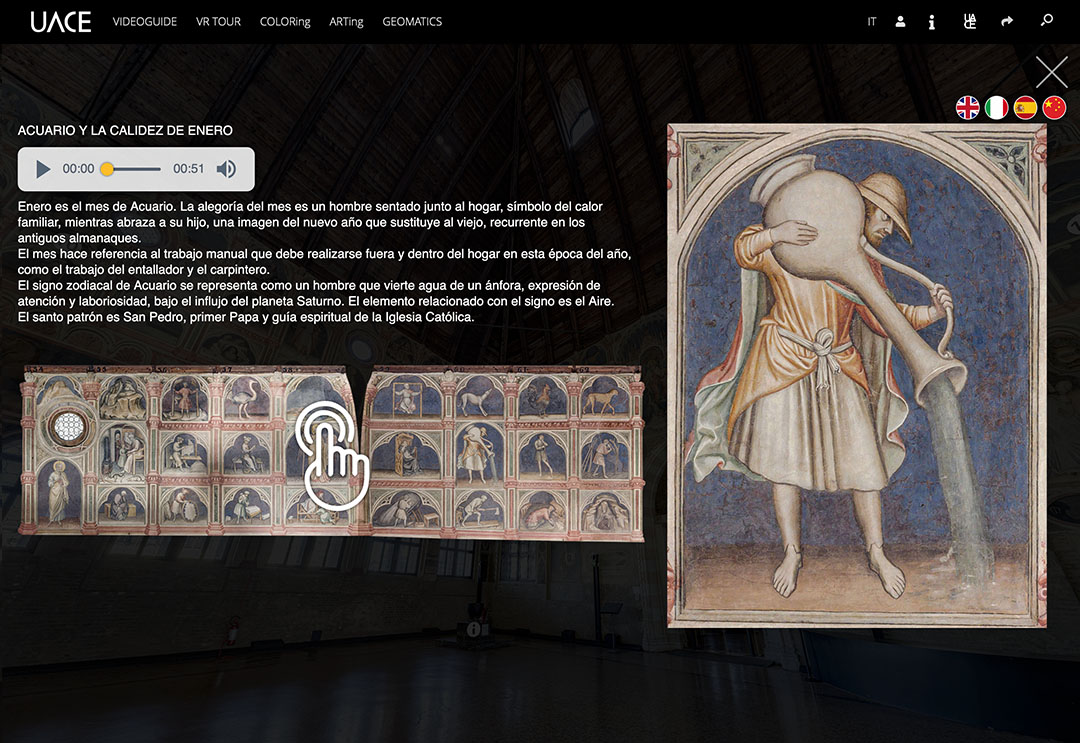Click the UACE logo home link

tap(60, 21)
